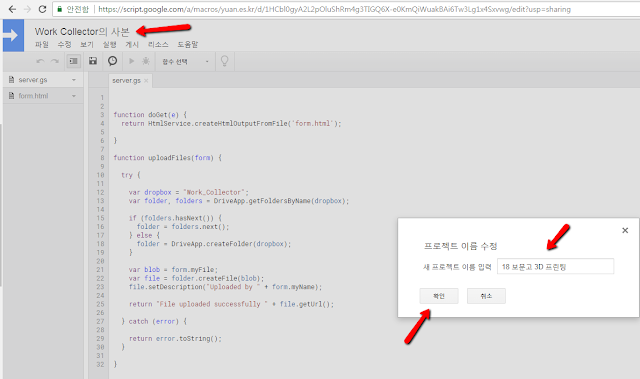Open the 보기 menu

(x=87, y=44)
